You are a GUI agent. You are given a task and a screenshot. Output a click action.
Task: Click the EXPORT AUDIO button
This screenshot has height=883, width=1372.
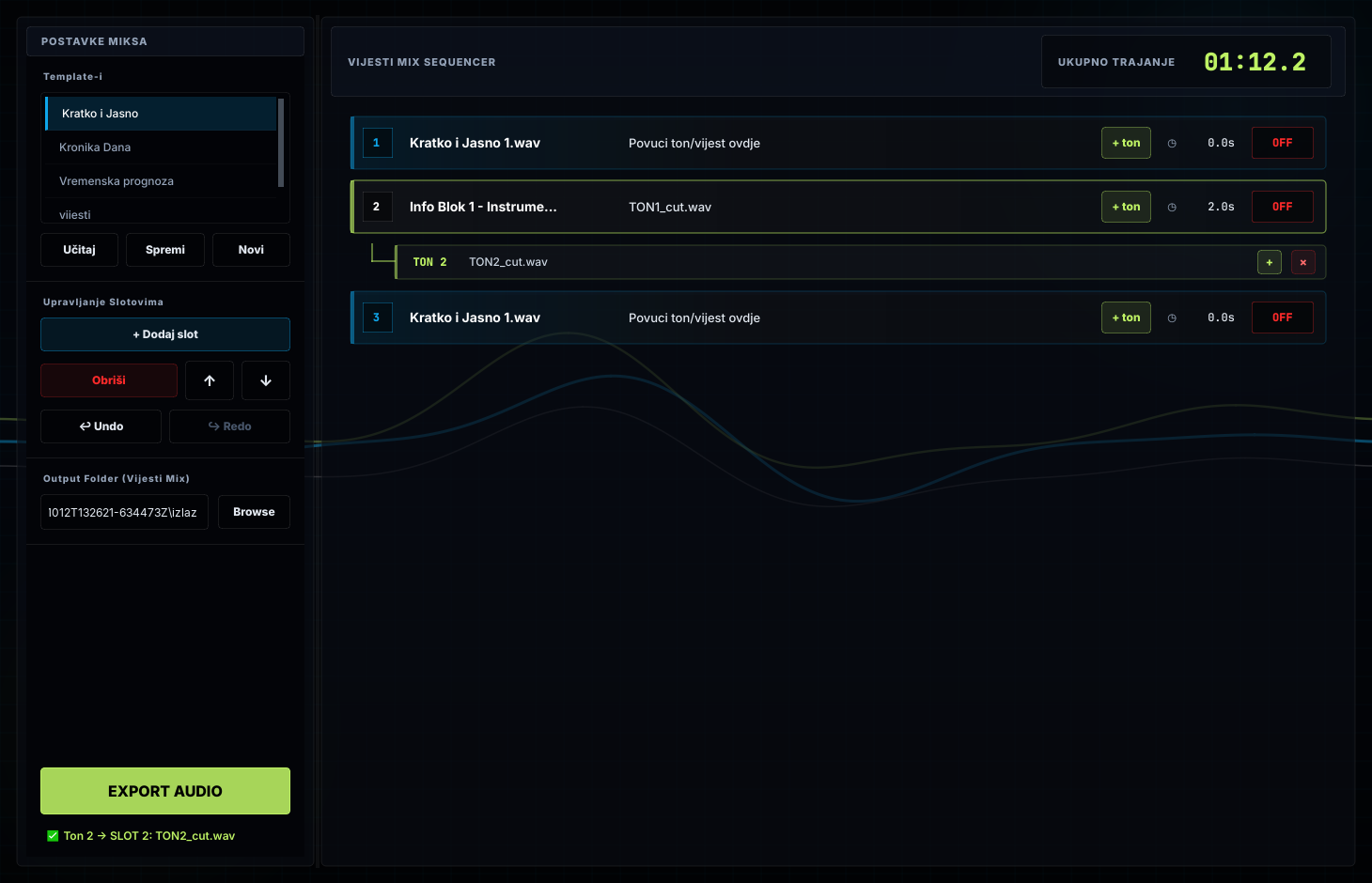(165, 791)
